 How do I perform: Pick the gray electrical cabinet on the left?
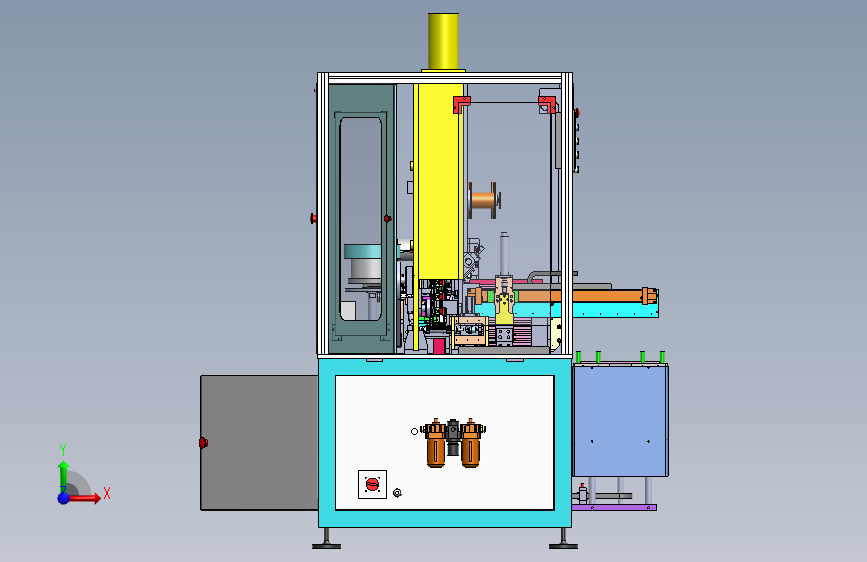259,443
